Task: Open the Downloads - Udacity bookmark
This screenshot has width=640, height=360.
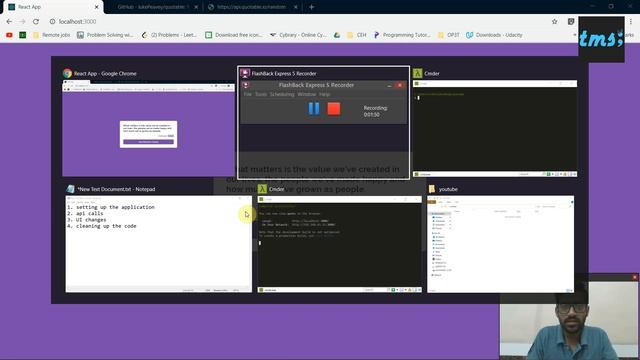Action: point(494,35)
